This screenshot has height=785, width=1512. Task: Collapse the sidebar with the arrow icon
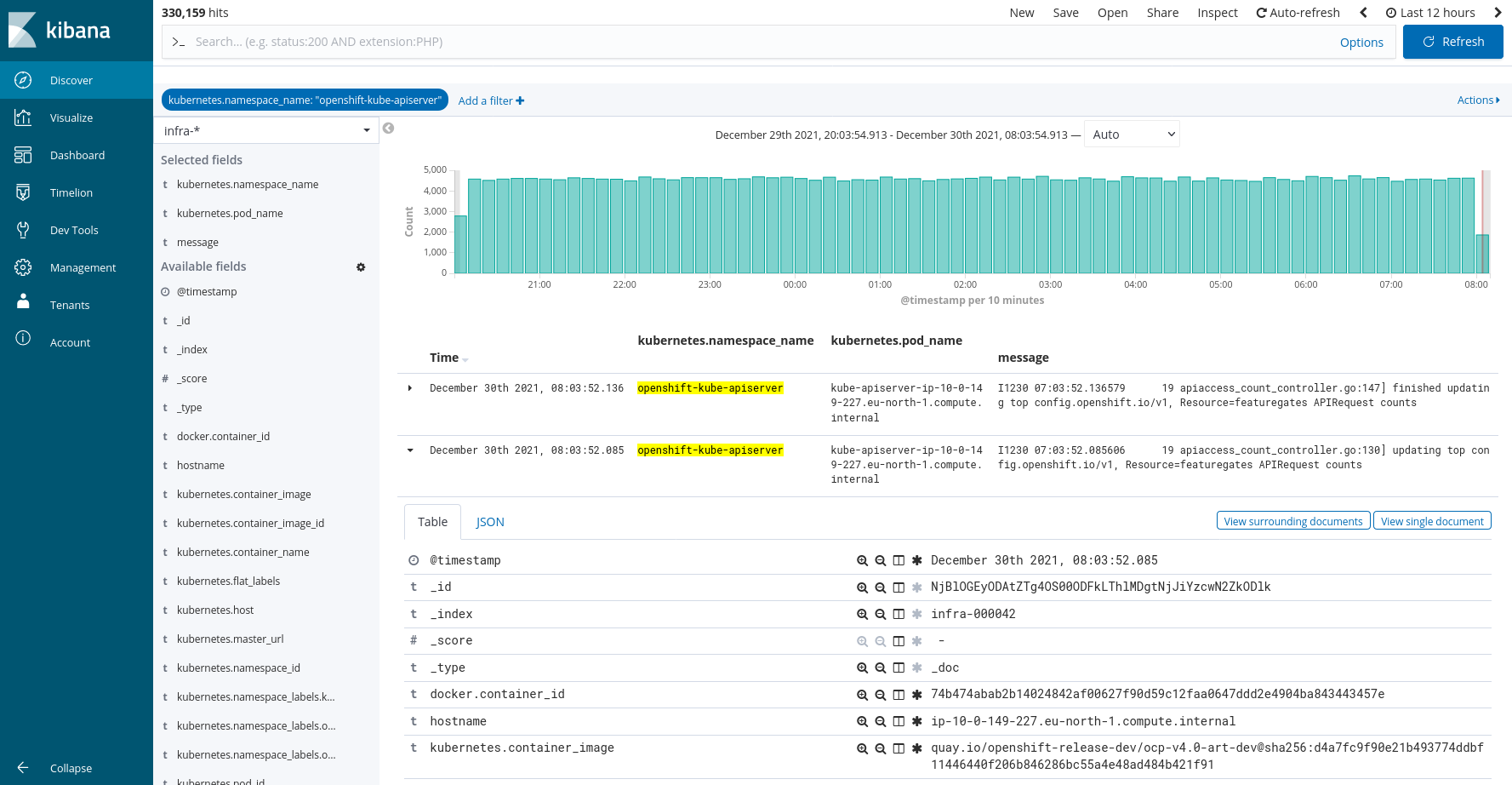23,768
